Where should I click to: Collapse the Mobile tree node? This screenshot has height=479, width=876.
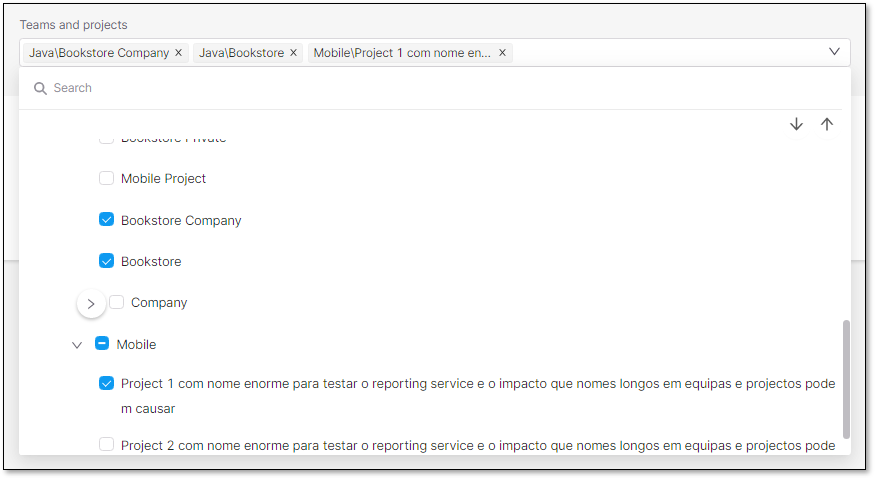[77, 345]
